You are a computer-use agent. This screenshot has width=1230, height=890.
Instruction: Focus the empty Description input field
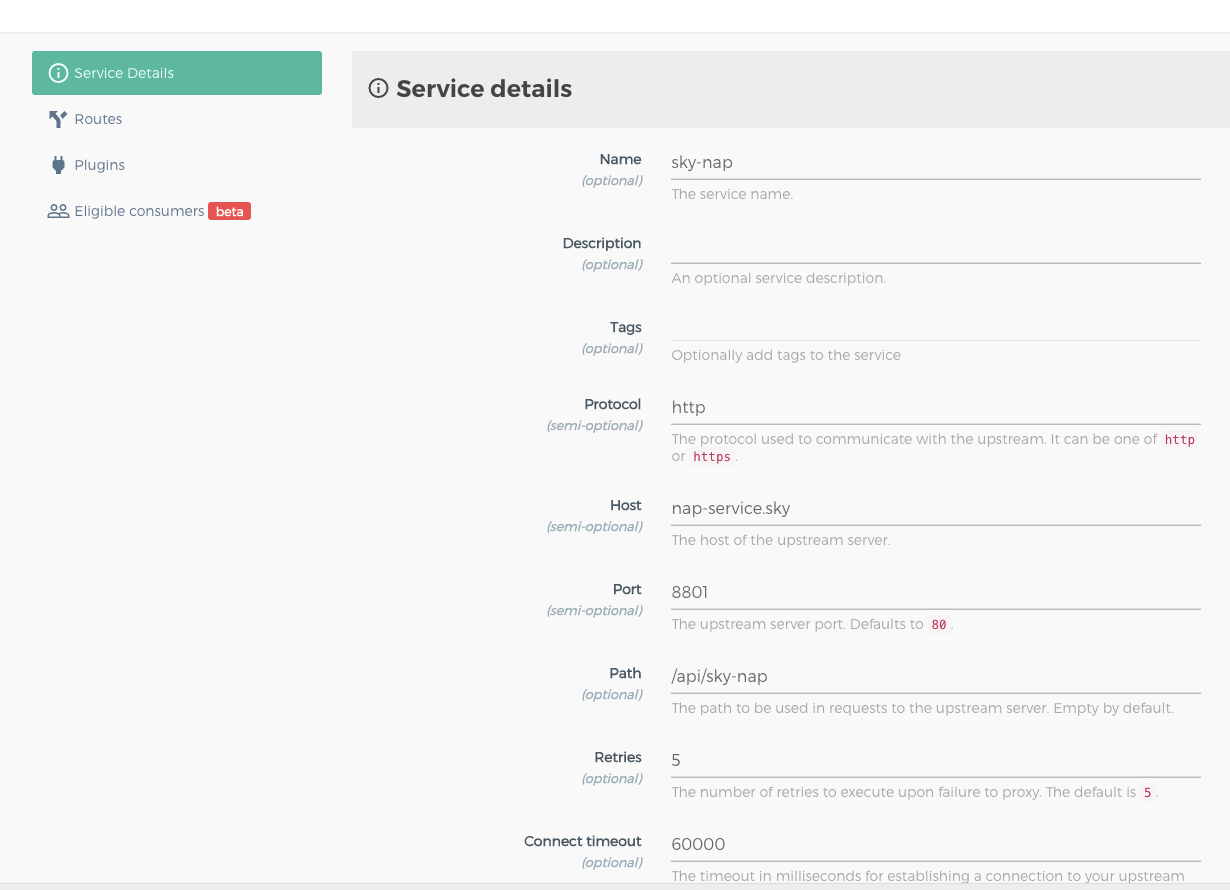(x=935, y=246)
